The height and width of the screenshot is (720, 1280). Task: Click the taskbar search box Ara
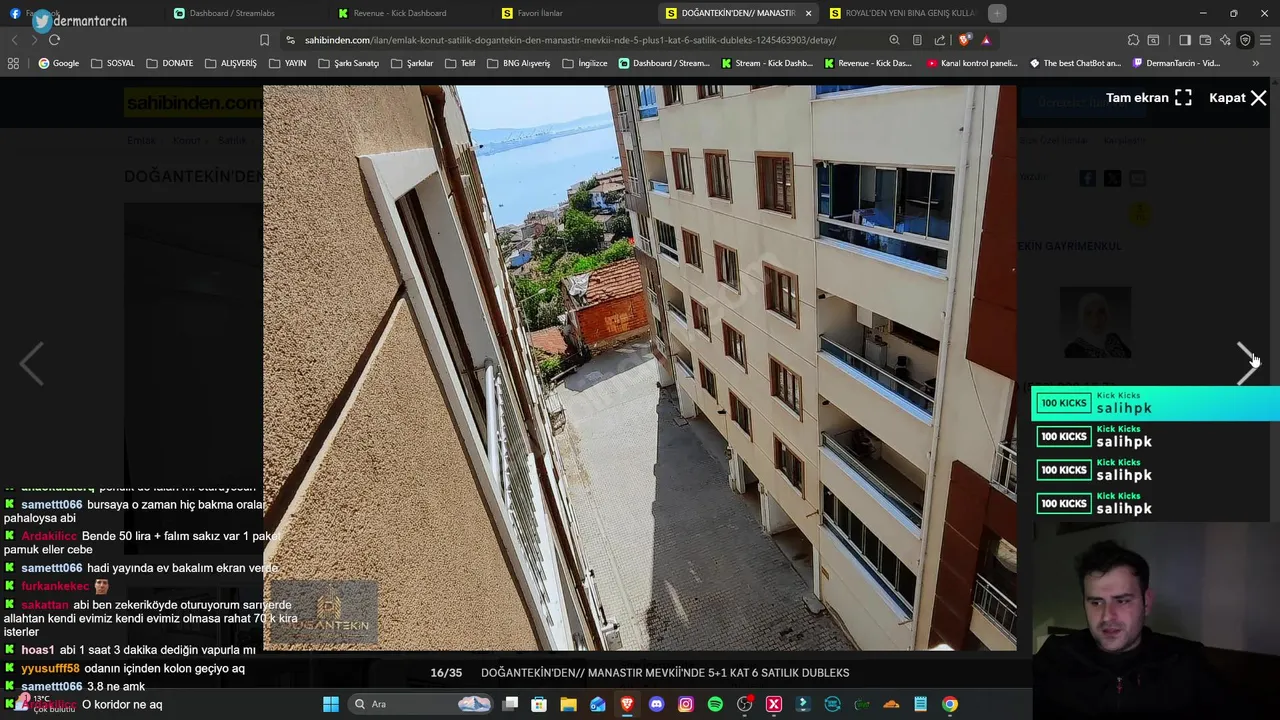click(420, 704)
